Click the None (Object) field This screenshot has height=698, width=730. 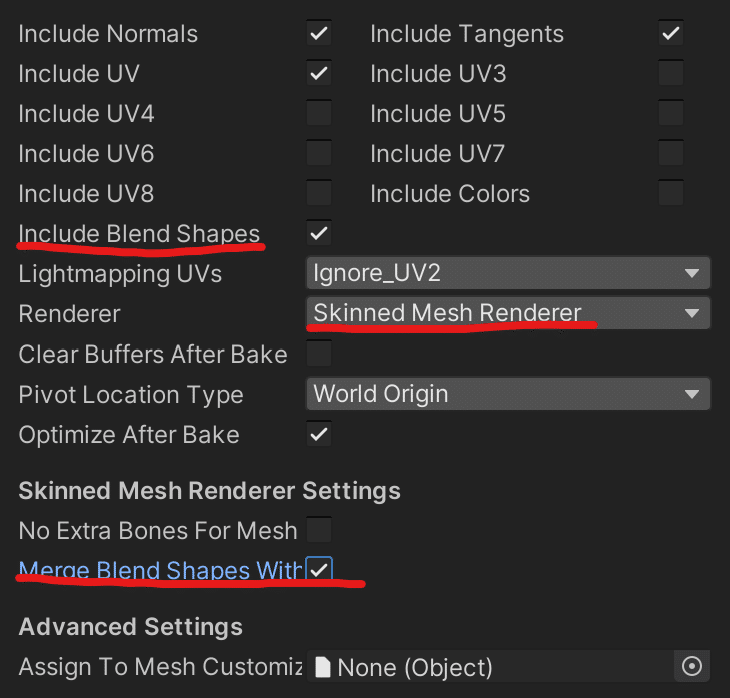coord(490,666)
